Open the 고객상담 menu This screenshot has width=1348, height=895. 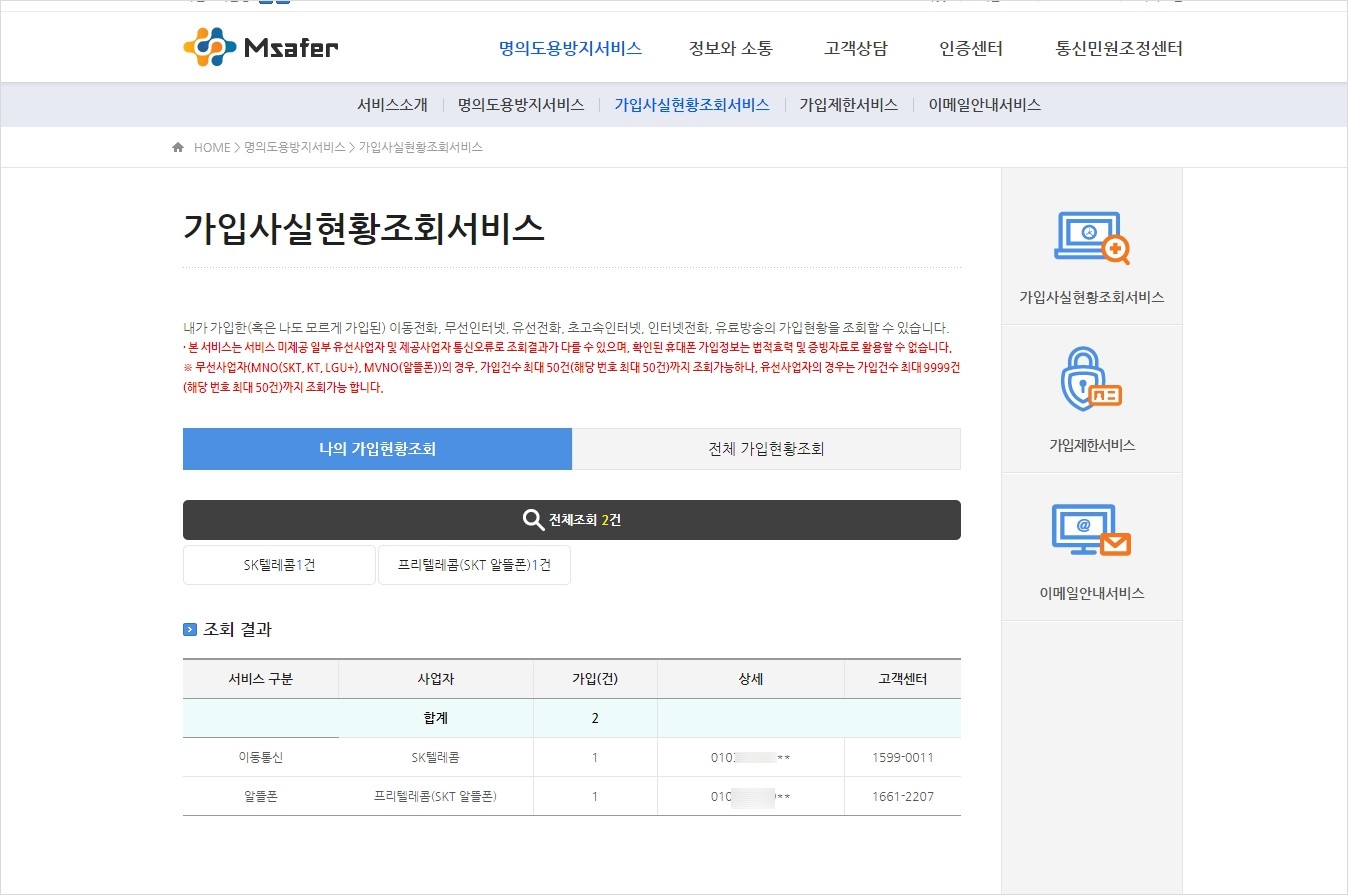(x=856, y=48)
